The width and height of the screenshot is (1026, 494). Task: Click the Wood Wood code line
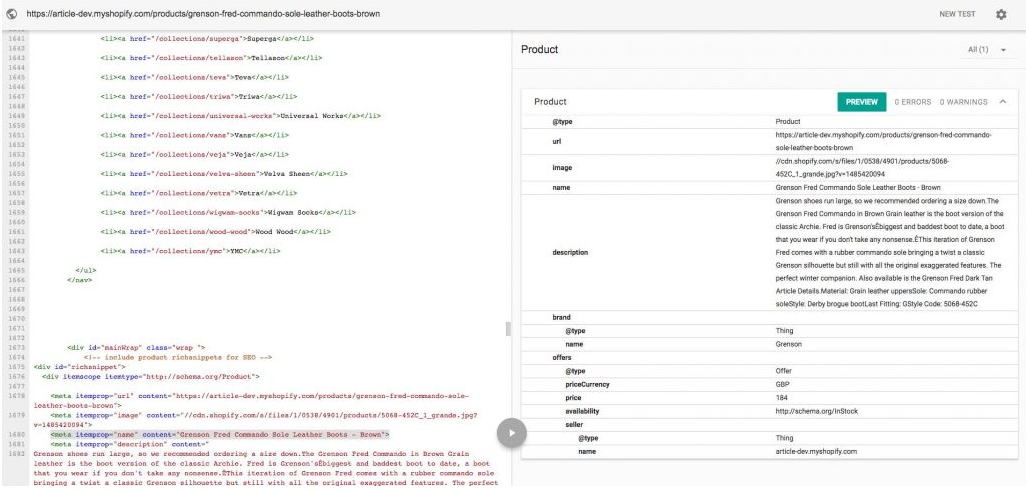pos(215,232)
